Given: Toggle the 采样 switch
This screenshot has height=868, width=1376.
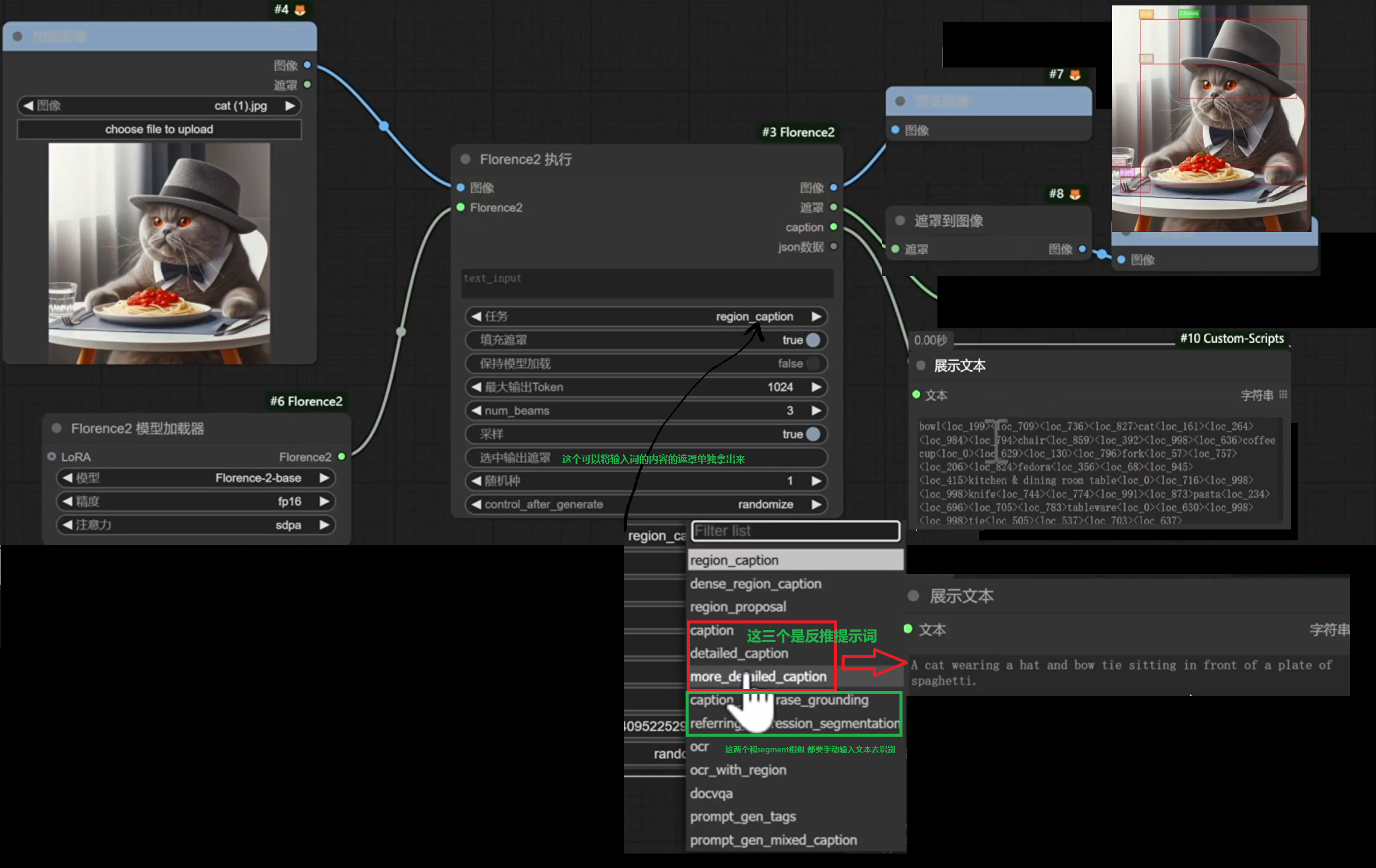Looking at the screenshot, I should (x=812, y=434).
